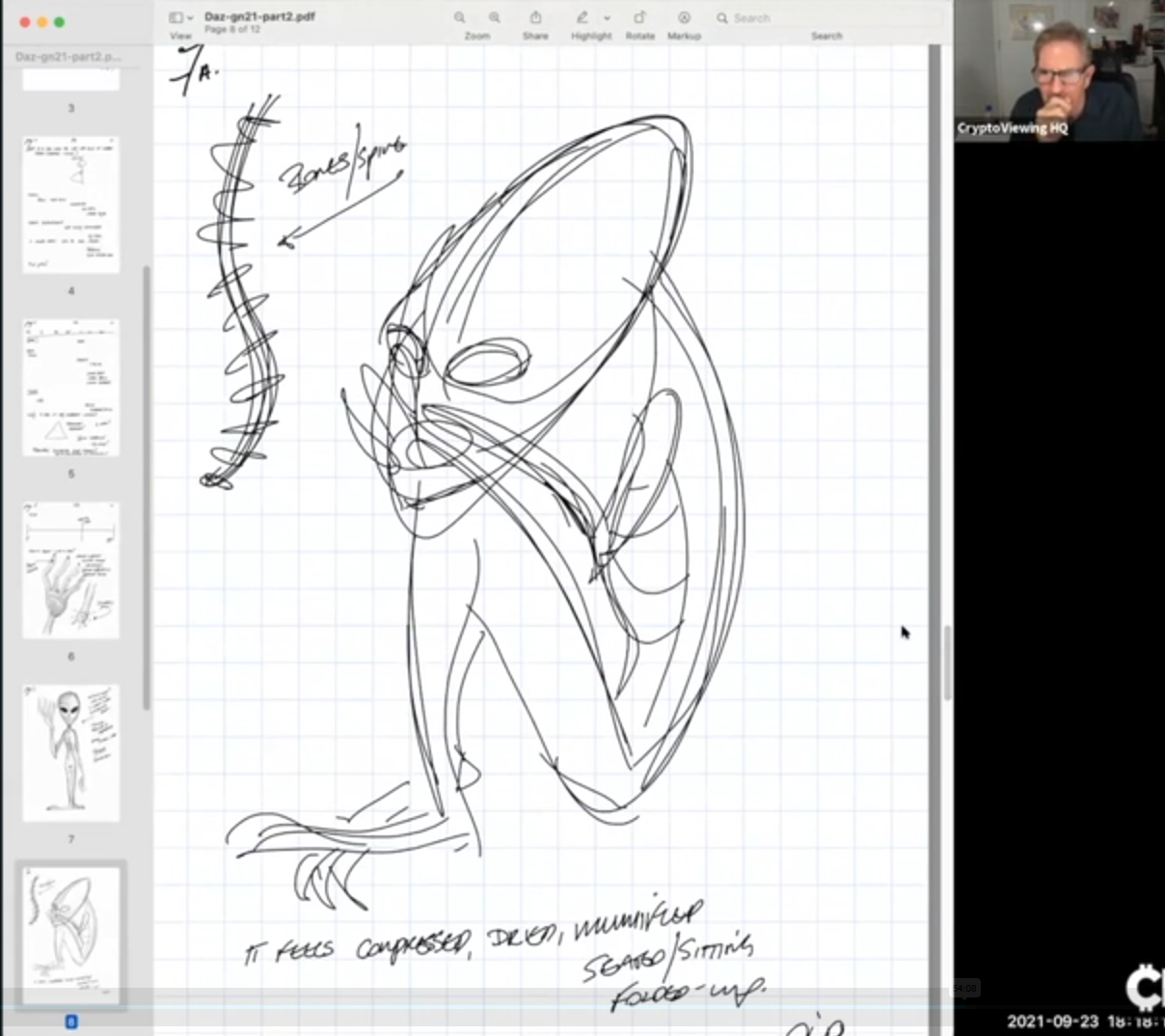Select page 7 thumbnail with alien figure

pos(71,752)
